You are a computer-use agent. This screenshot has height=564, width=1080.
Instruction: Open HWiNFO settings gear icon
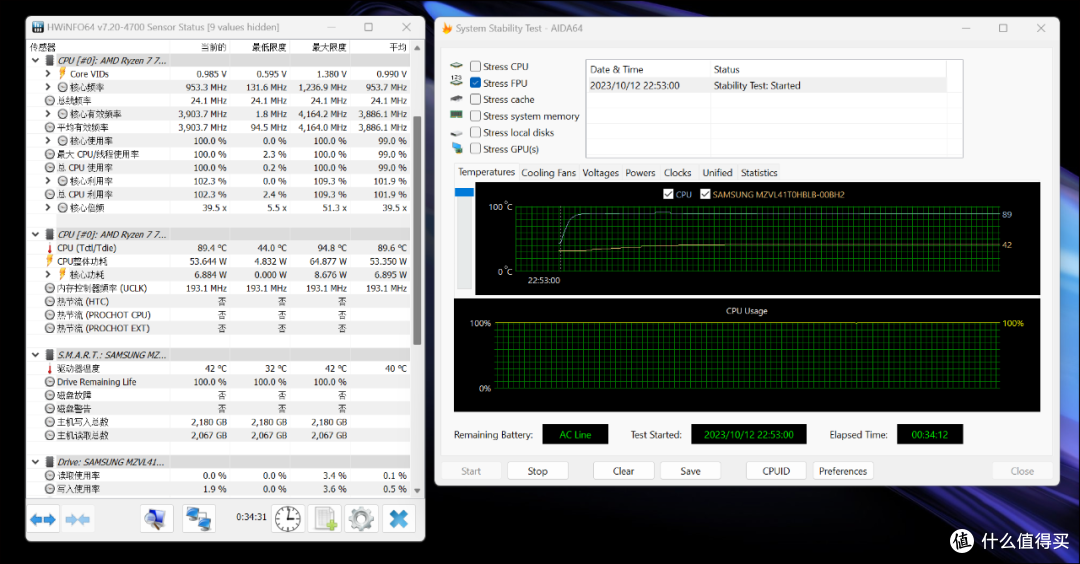pos(361,519)
